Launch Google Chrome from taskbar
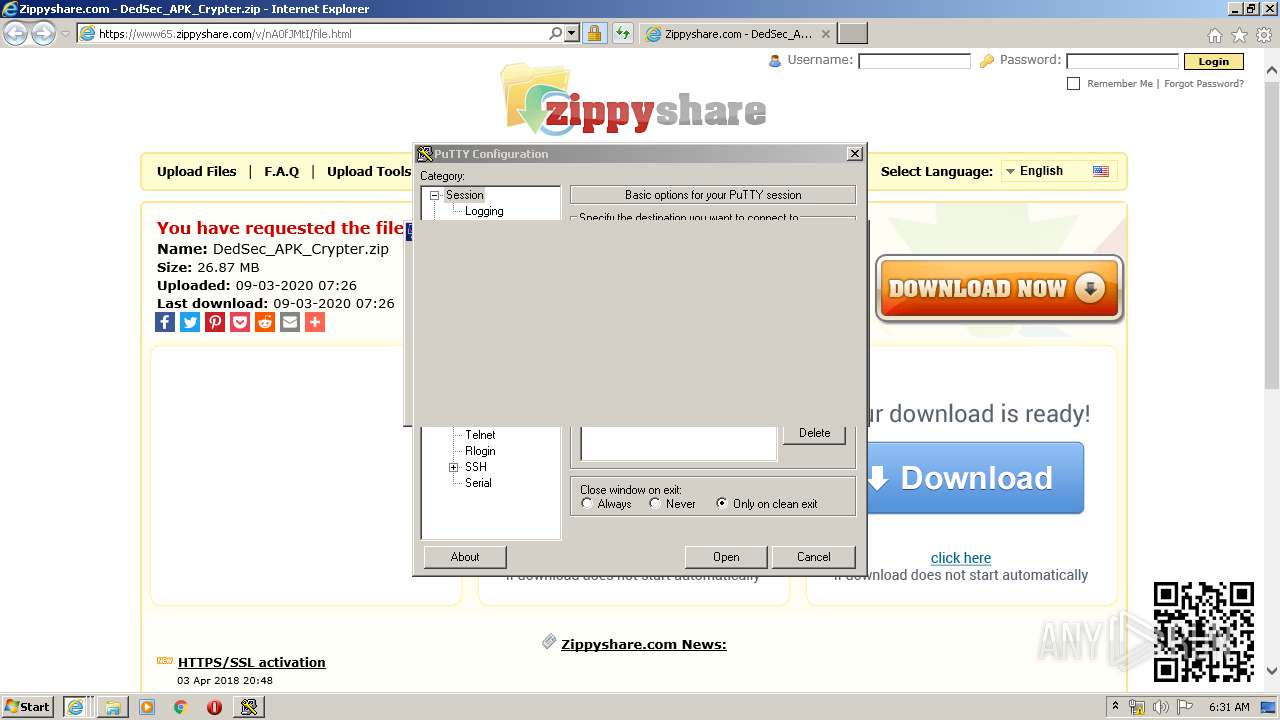Image resolution: width=1280 pixels, height=720 pixels. pos(180,706)
